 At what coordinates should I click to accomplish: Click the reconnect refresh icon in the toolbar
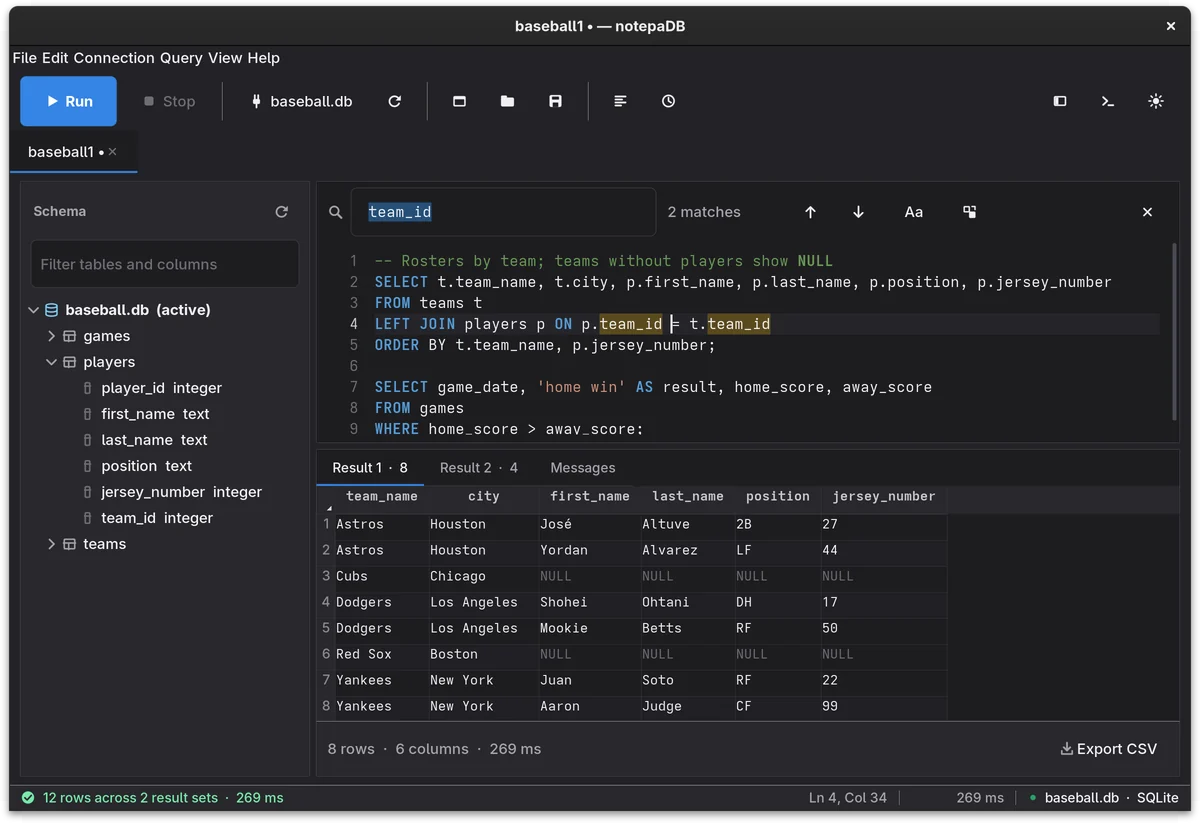tap(395, 101)
